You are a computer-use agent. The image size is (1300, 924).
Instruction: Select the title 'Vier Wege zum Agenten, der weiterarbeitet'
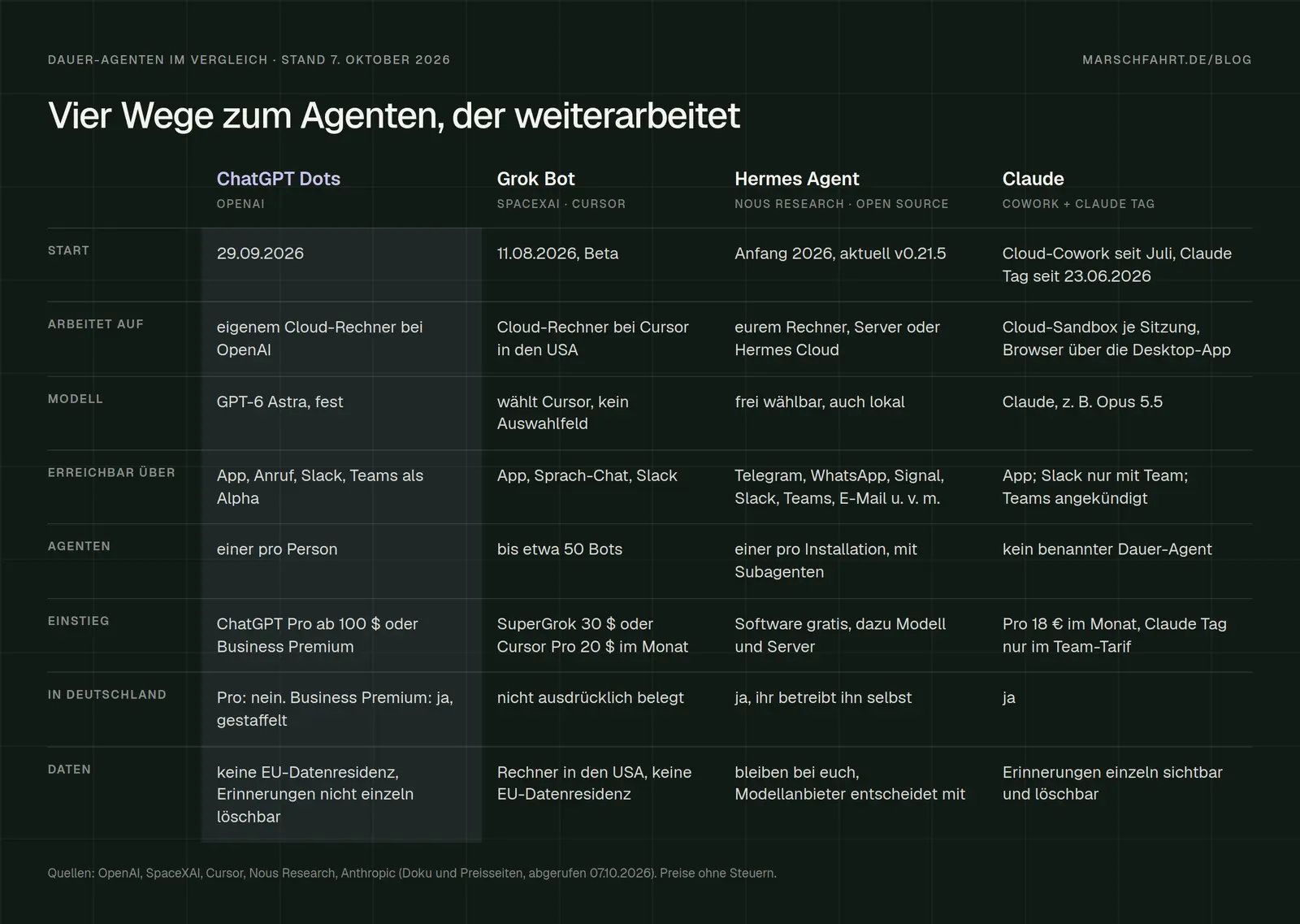coord(394,115)
